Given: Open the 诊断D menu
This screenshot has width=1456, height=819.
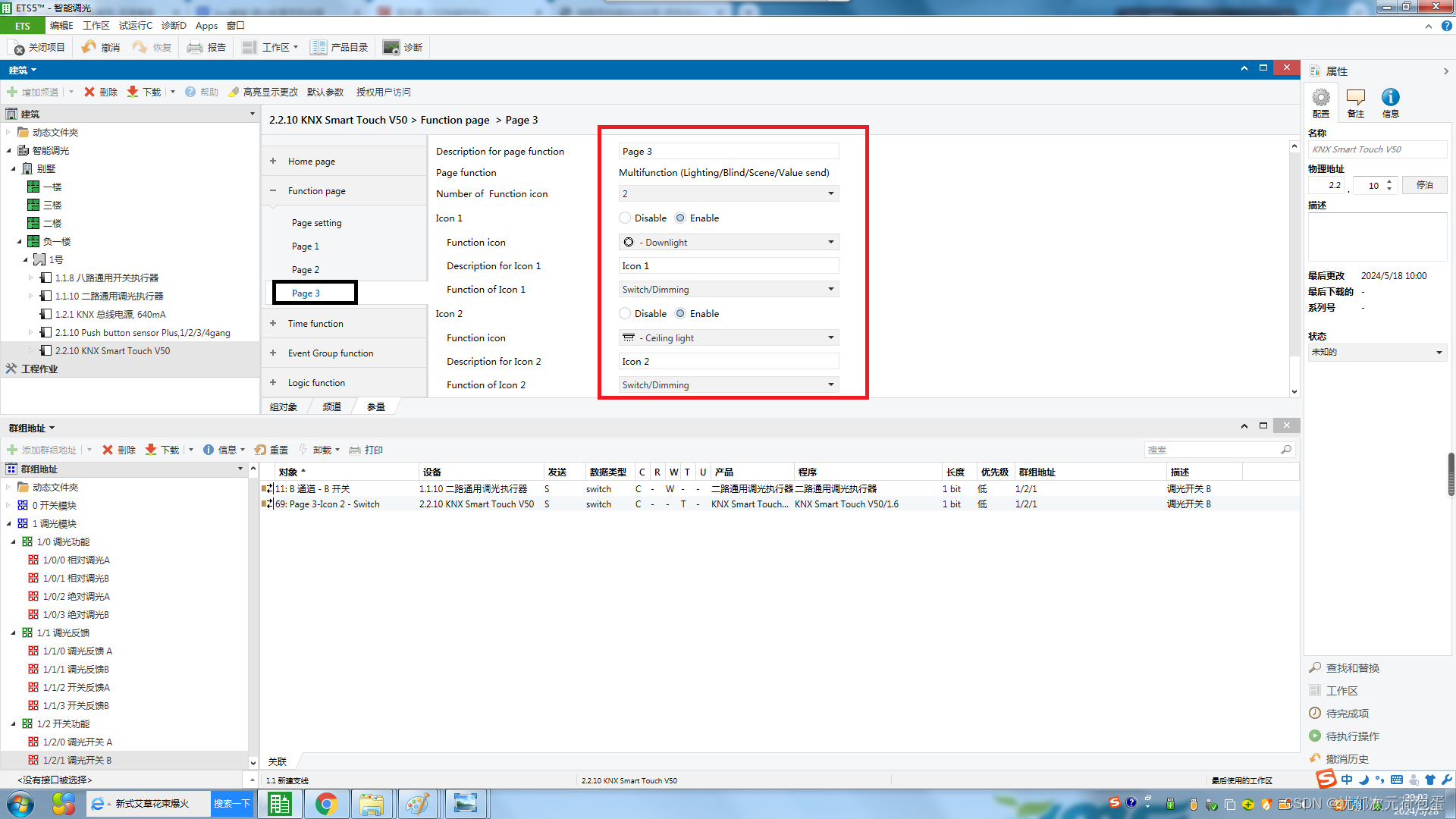Looking at the screenshot, I should tap(173, 26).
